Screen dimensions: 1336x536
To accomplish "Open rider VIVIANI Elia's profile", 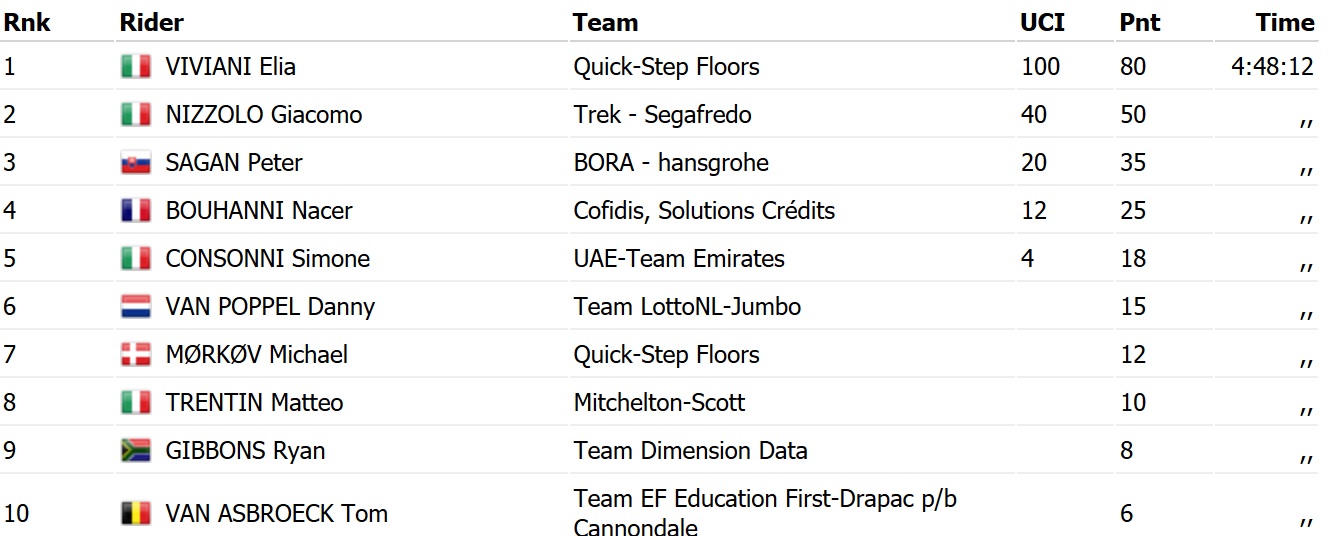I will click(230, 67).
